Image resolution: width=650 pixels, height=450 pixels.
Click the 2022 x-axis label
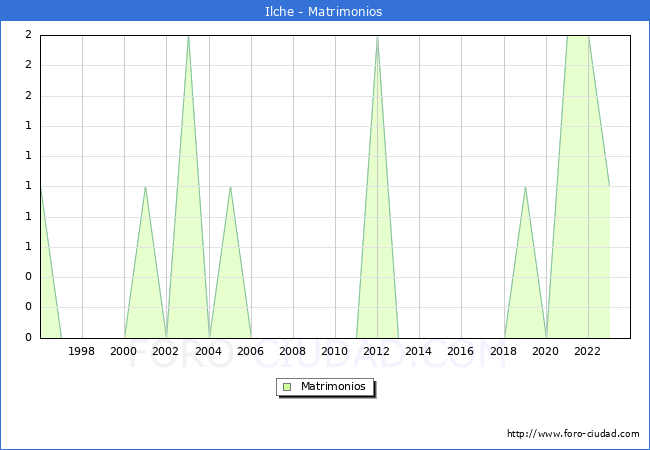point(588,351)
